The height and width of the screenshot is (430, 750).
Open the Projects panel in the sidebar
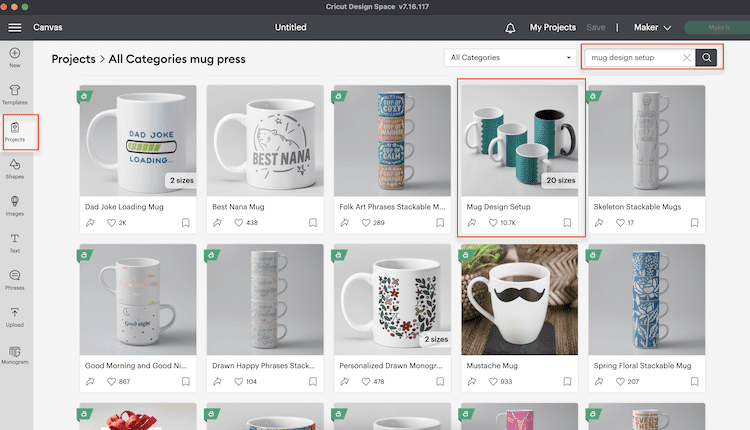point(15,132)
